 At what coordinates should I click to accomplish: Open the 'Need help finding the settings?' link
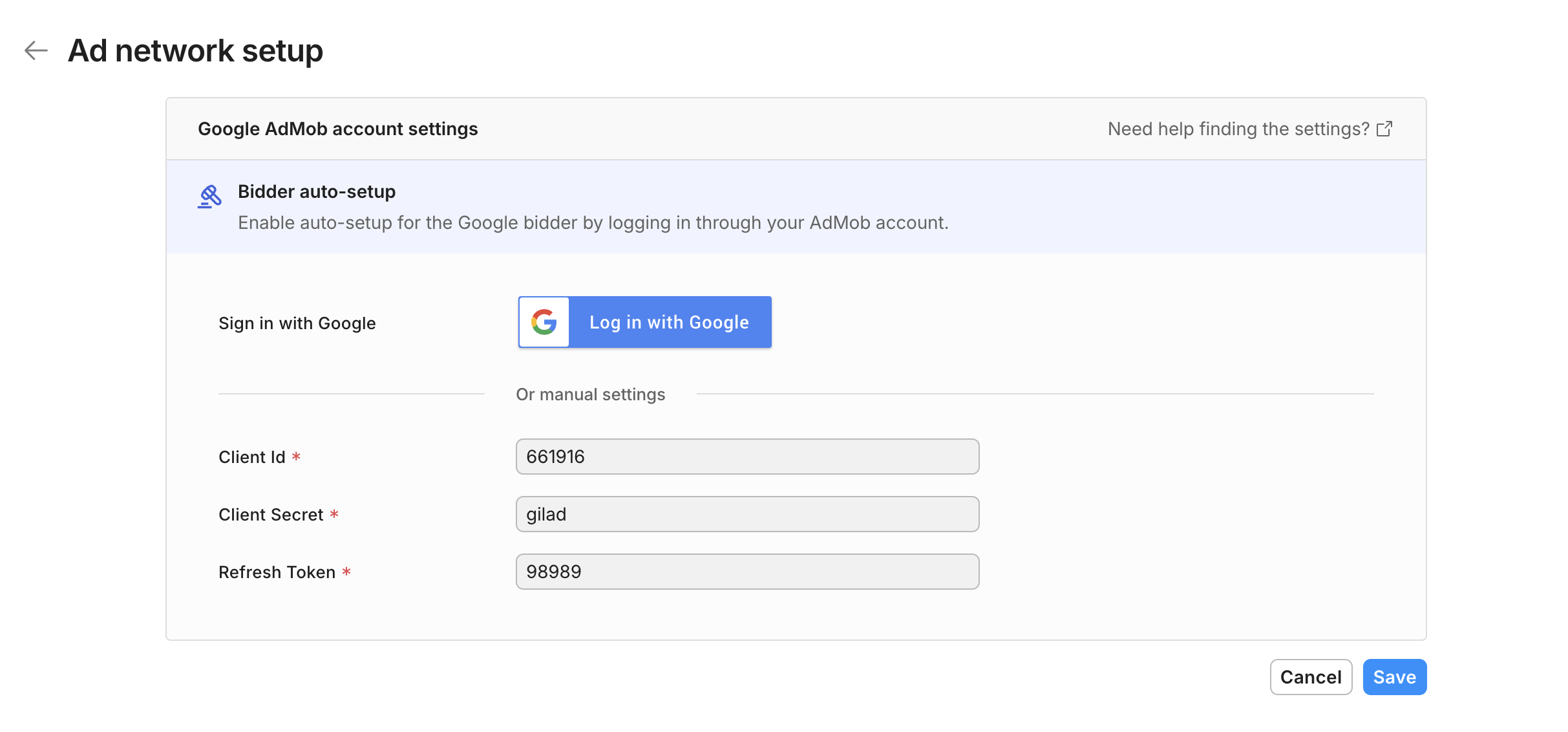1238,129
